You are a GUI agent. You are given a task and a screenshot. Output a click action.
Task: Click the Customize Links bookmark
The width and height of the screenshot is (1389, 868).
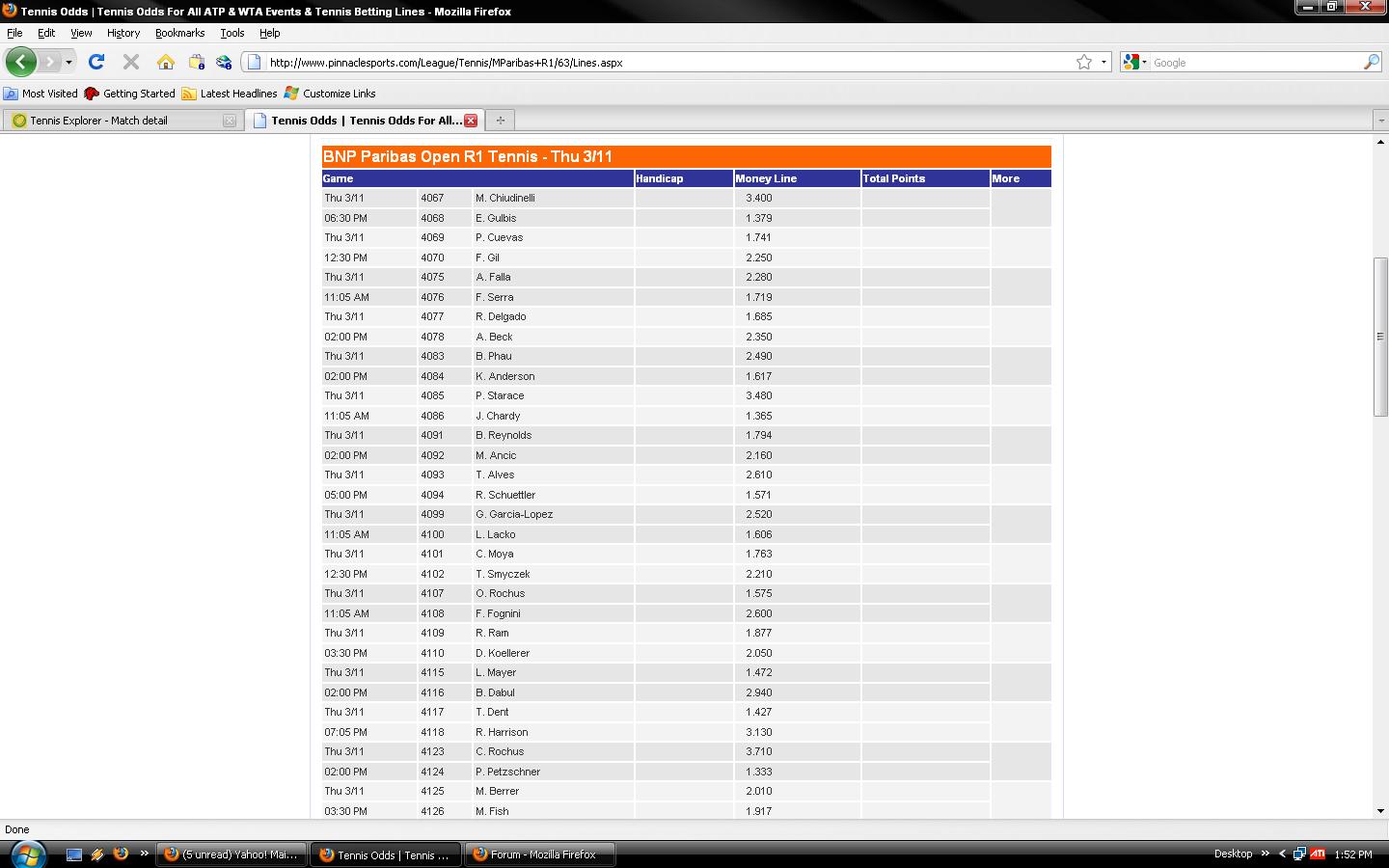pos(330,94)
